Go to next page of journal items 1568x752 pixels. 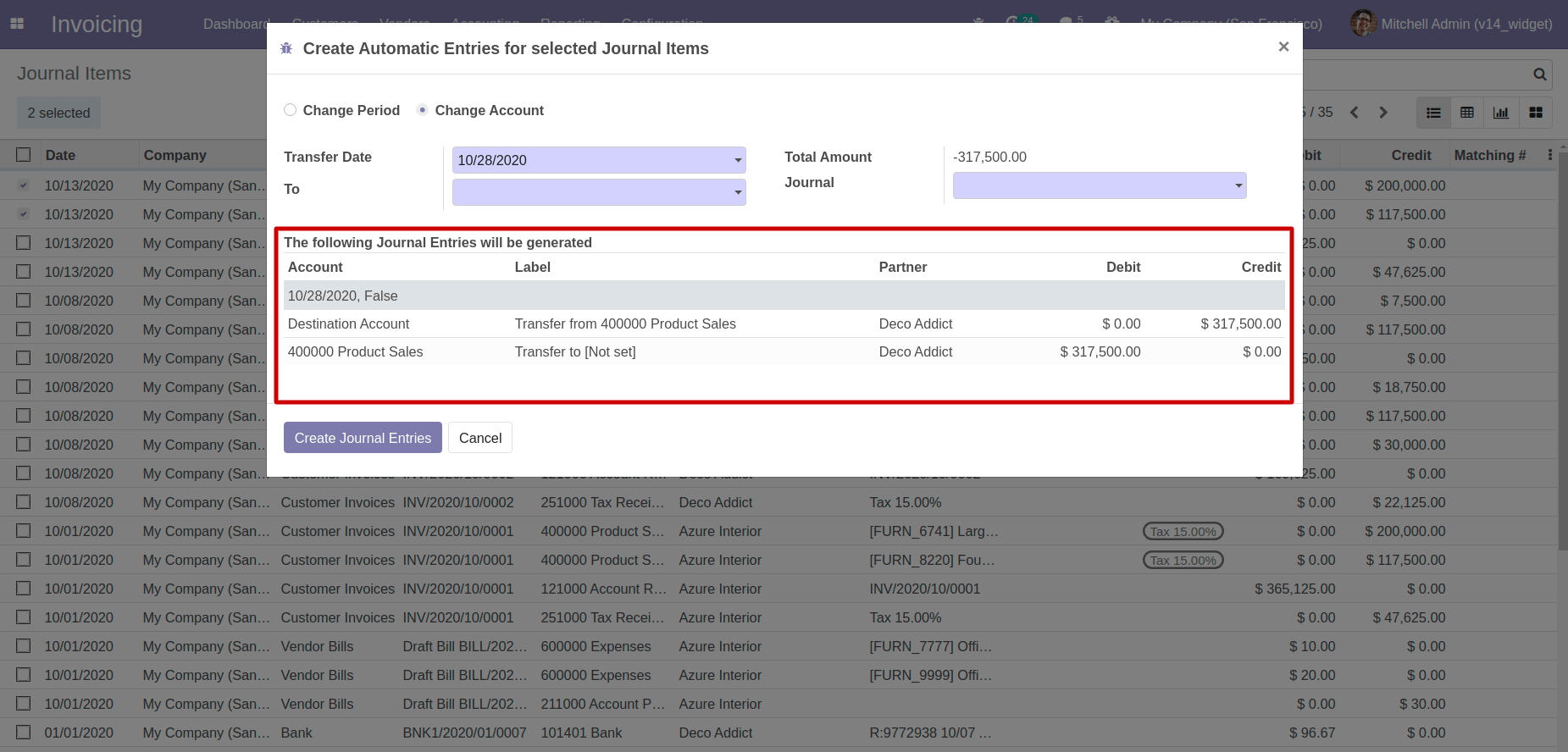pos(1383,113)
